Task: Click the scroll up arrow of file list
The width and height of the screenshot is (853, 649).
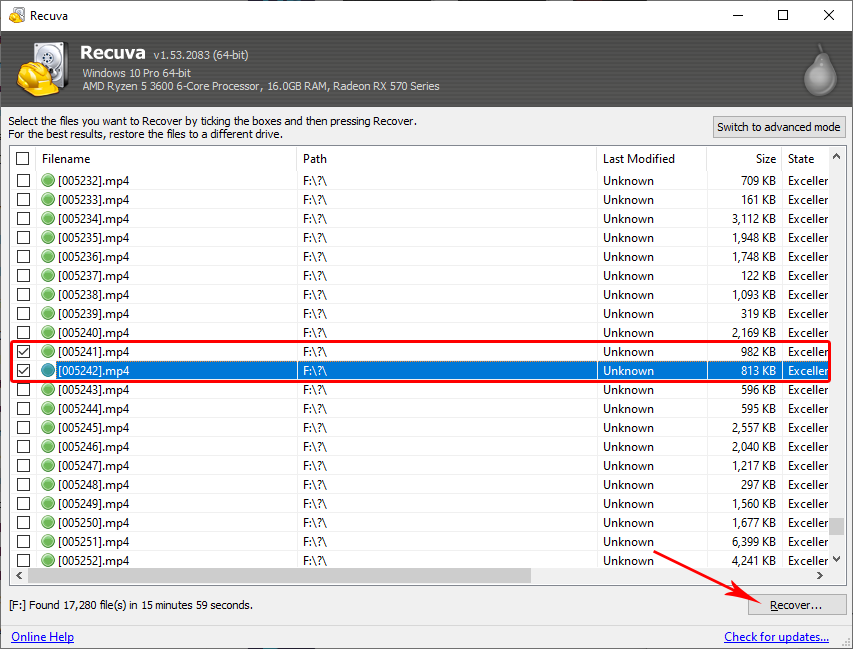Action: pos(837,157)
